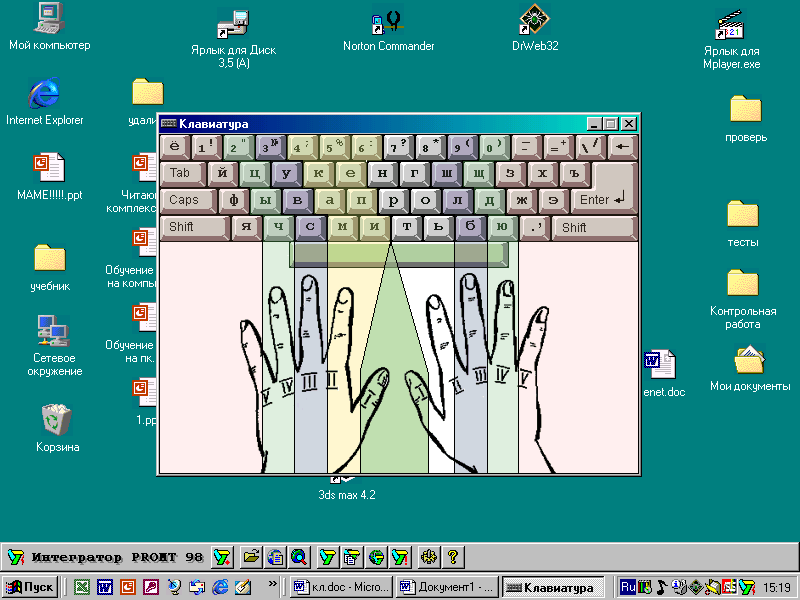Screen dimensions: 800x600
Task: Click the backspace arrow key
Action: coord(622,147)
